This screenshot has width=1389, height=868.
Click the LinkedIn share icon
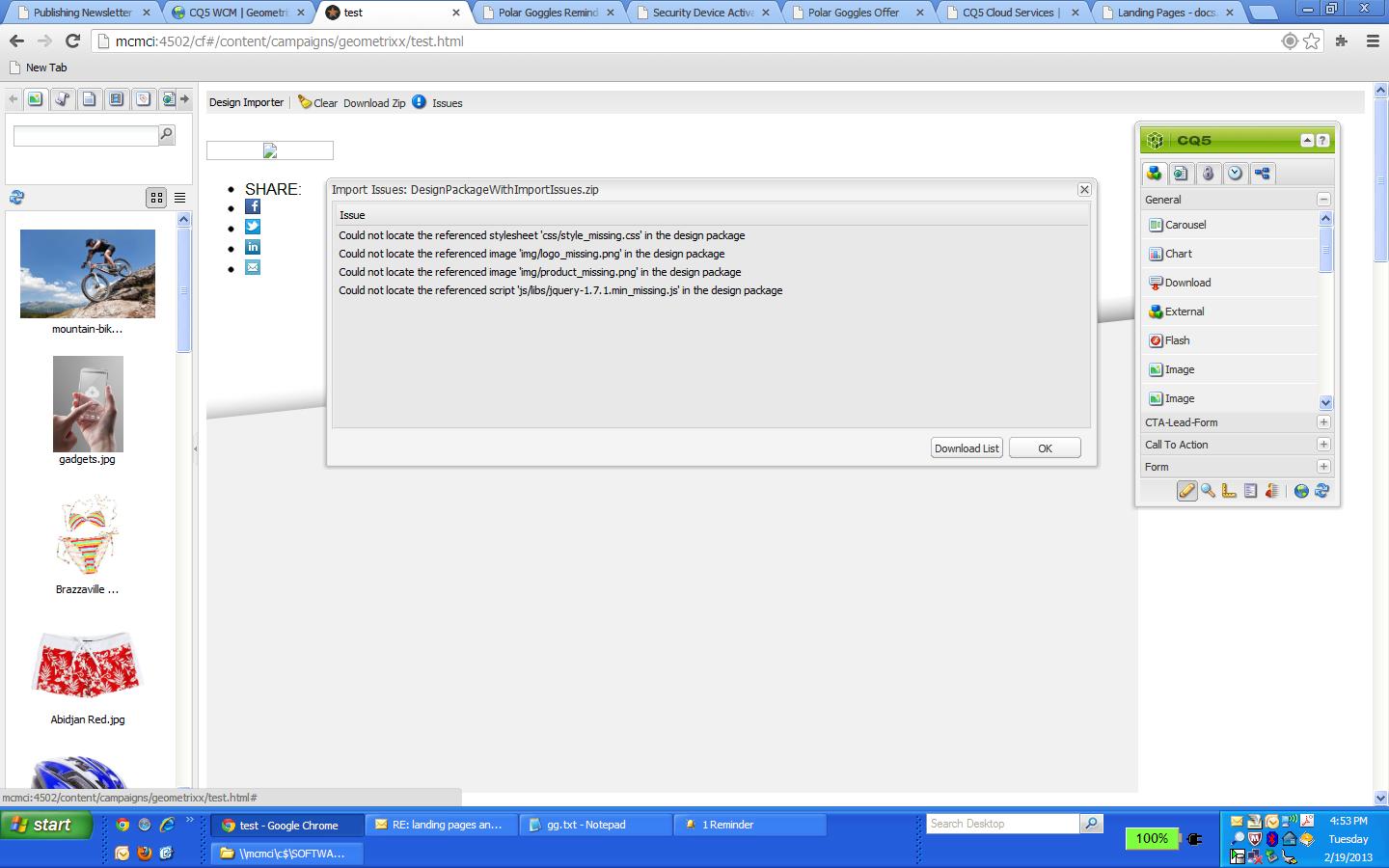253,247
